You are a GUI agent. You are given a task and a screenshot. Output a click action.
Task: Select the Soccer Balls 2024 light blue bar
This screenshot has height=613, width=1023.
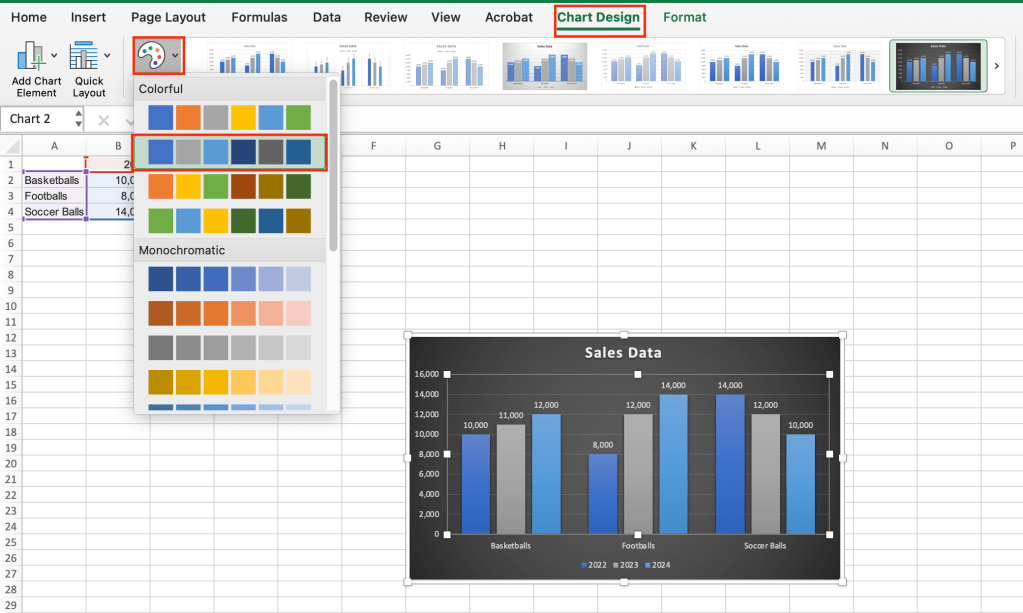[x=801, y=484]
